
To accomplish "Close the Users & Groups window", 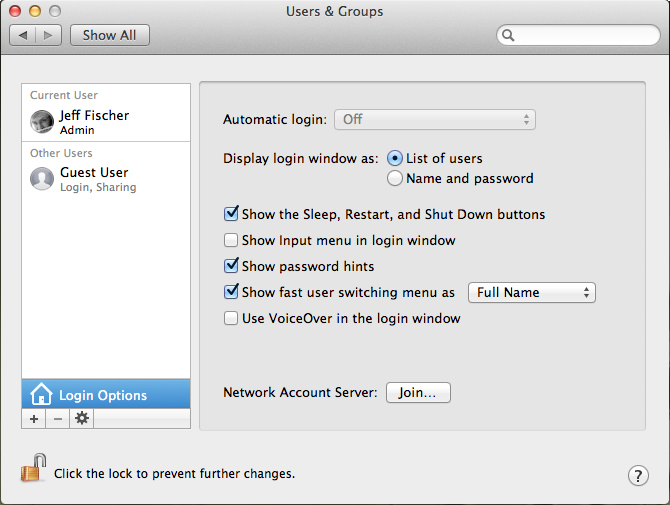I will coord(15,11).
